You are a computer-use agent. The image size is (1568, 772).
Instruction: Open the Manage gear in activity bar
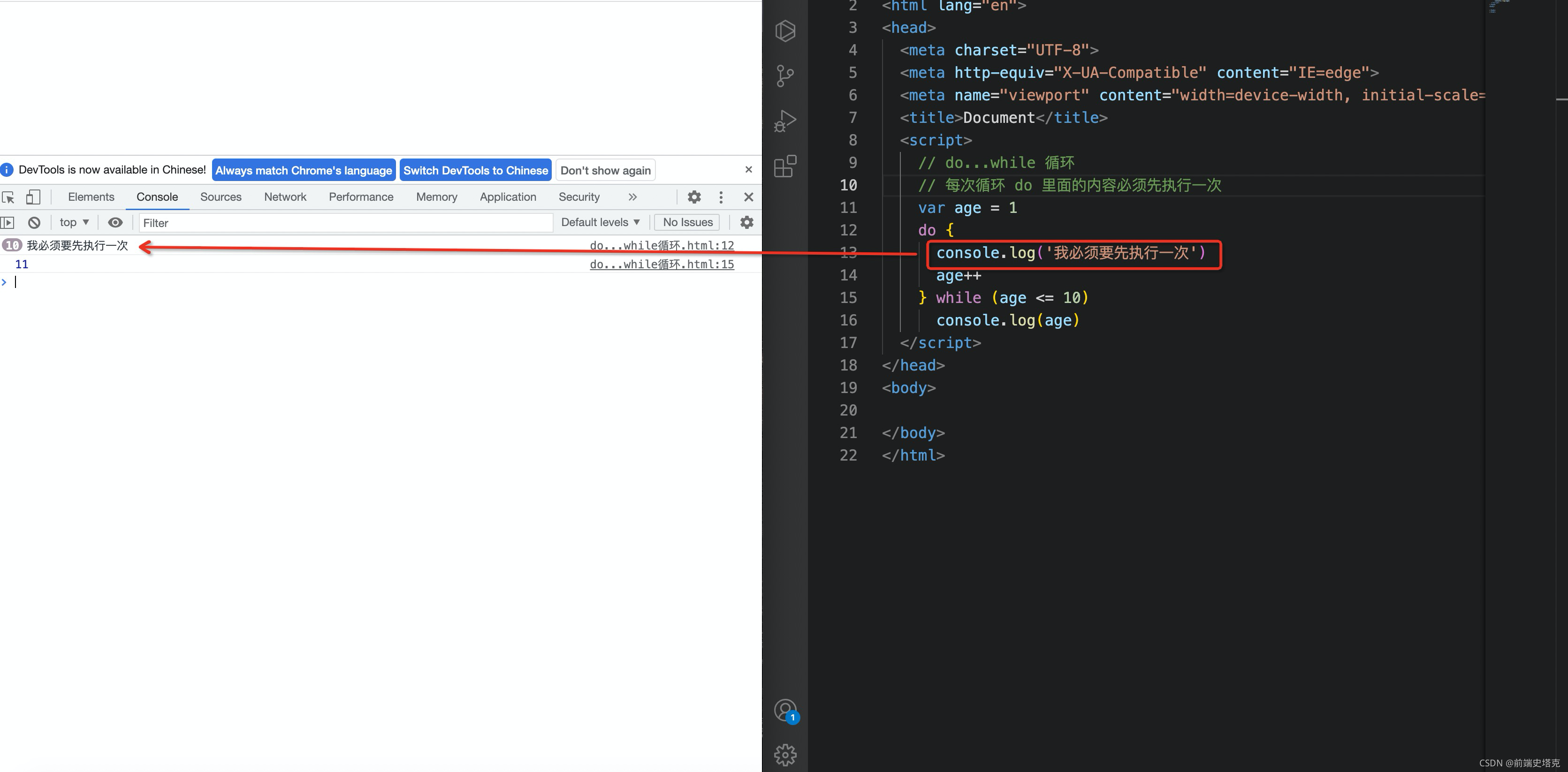click(x=785, y=754)
